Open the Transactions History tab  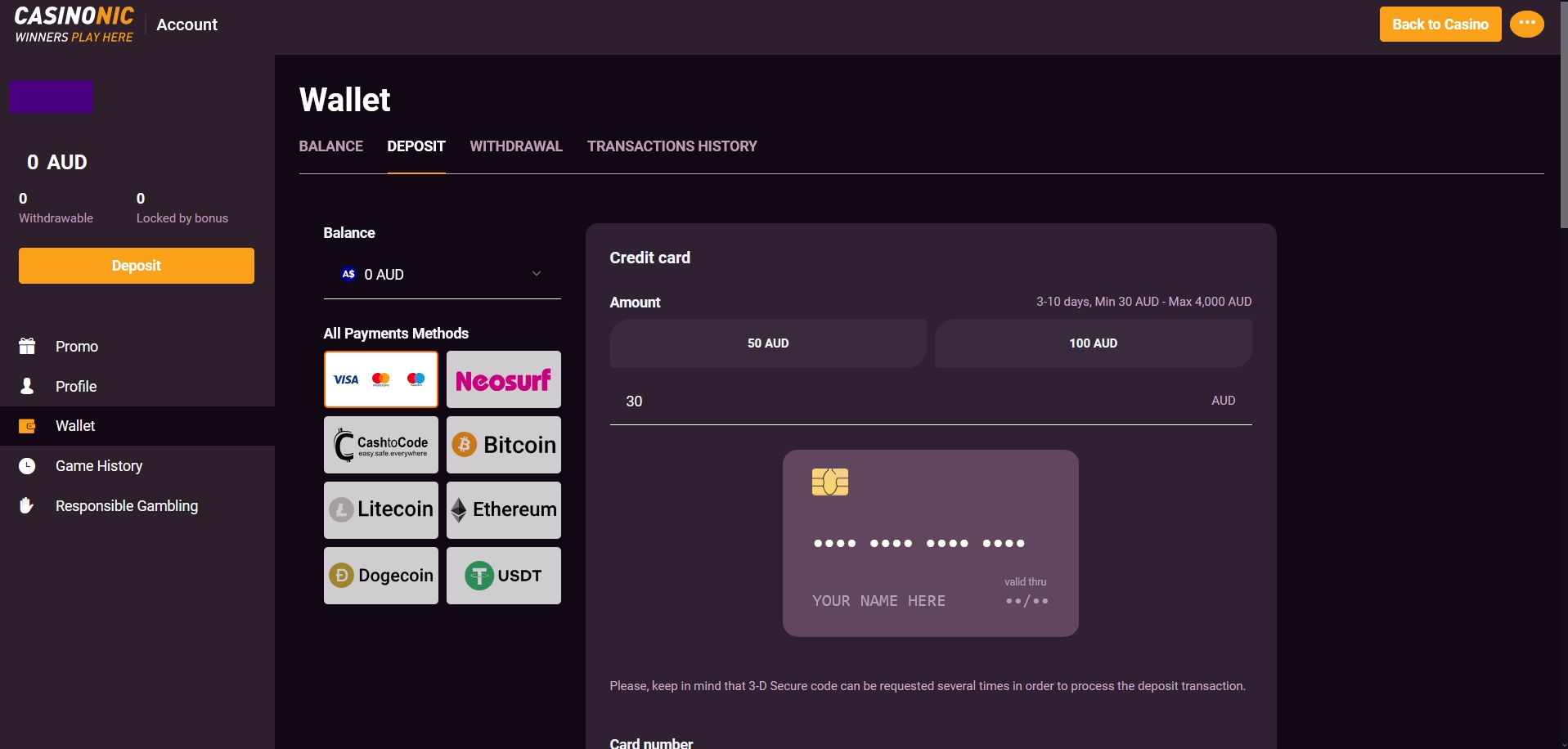(x=672, y=146)
